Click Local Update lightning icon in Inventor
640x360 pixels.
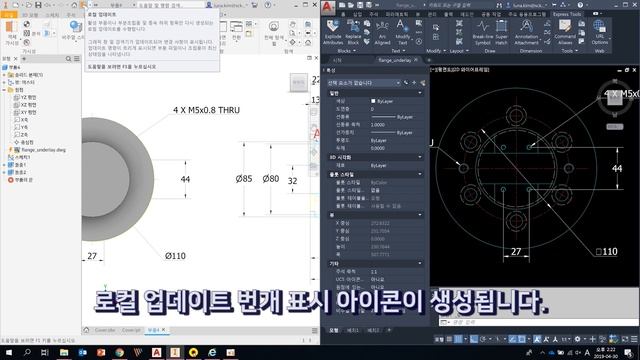(x=83, y=5)
